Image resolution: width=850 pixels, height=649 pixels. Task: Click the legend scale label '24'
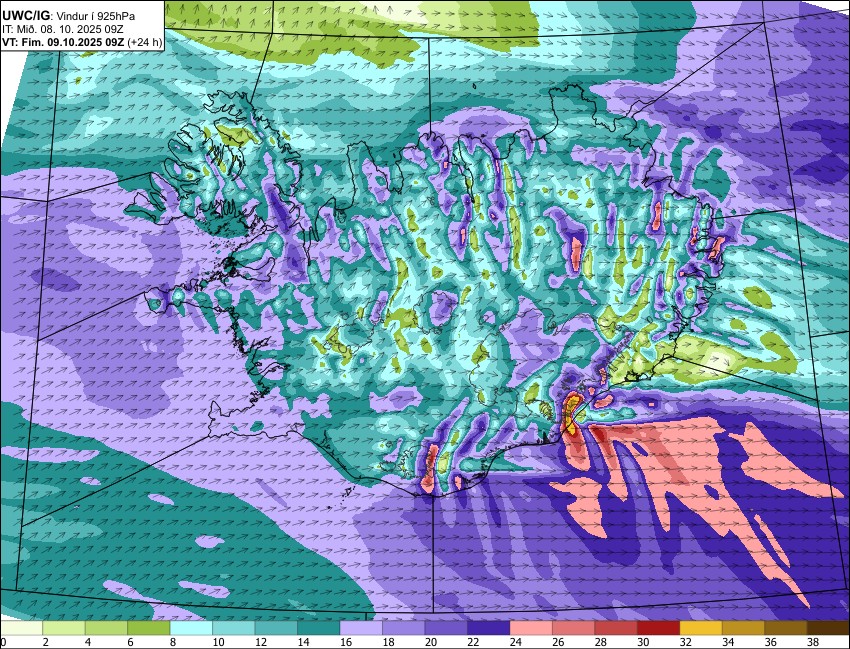coord(516,642)
